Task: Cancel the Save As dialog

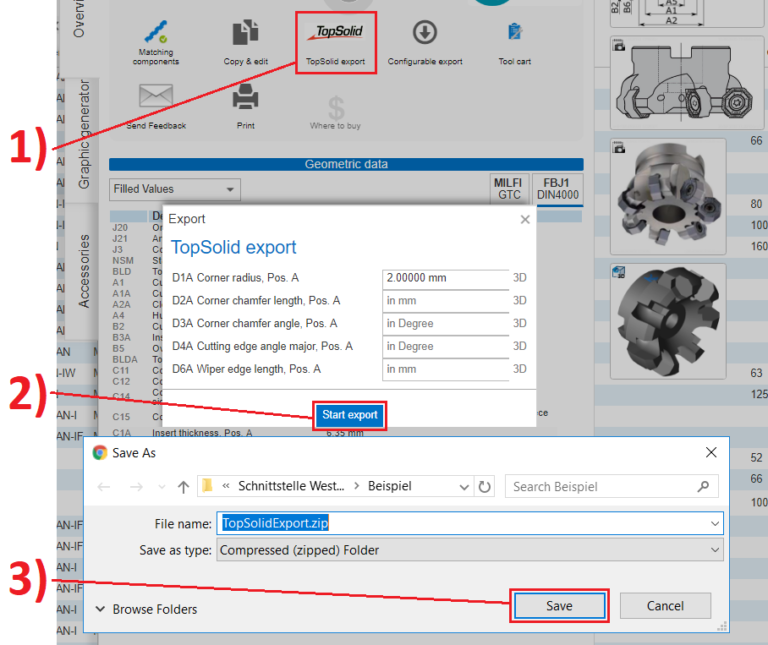Action: click(665, 606)
